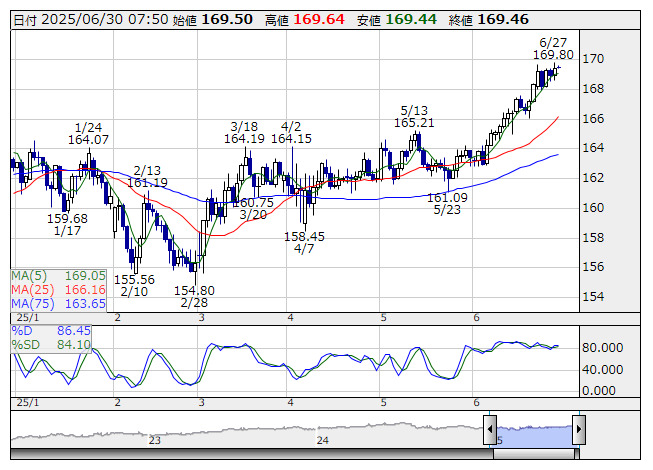
Task: Click the right range handle arrow in navigator
Action: click(578, 431)
